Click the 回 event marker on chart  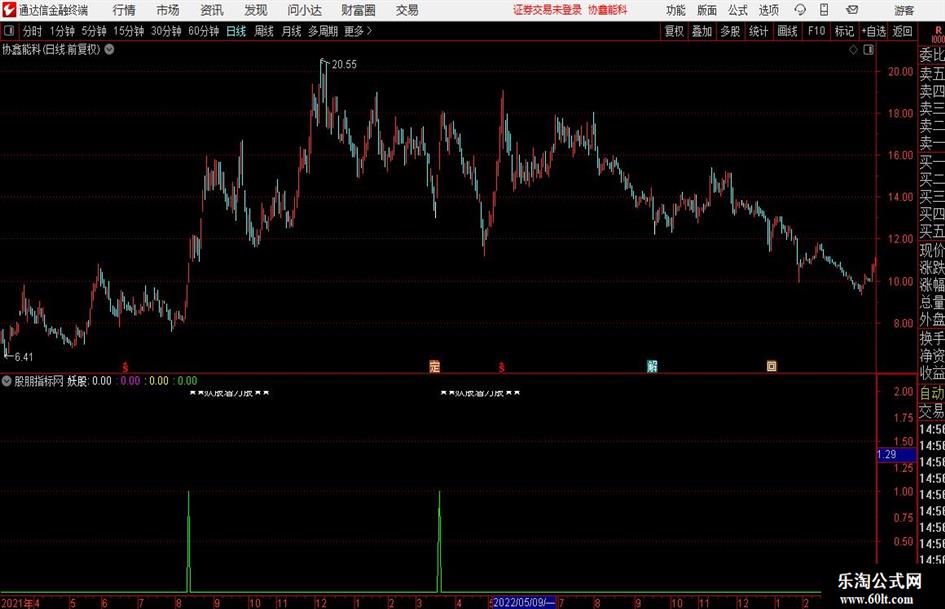tap(771, 366)
